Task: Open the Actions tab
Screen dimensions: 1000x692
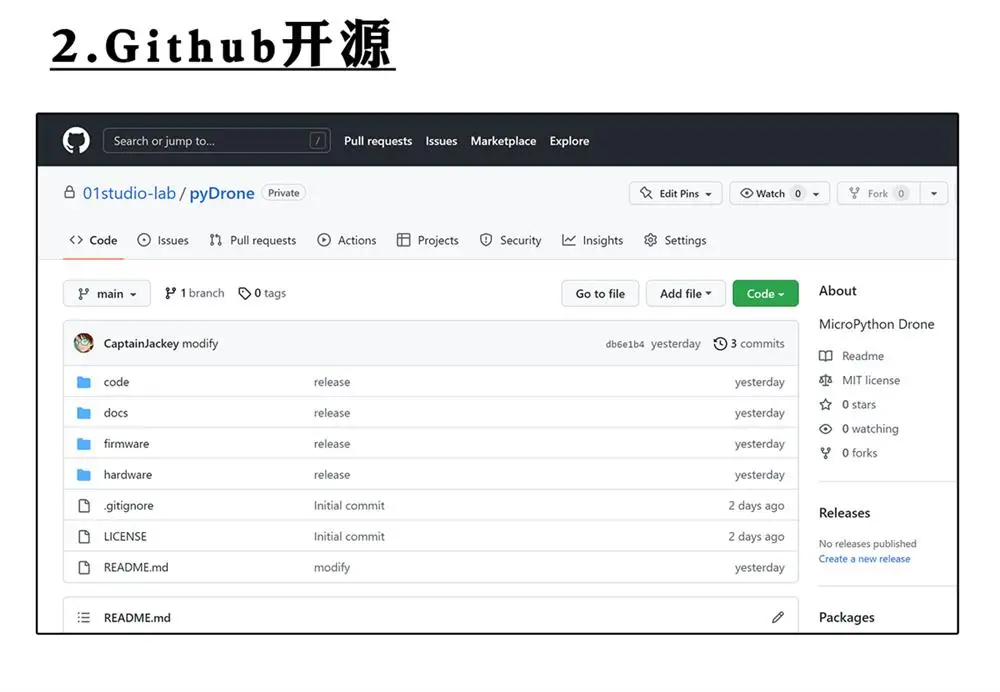Action: click(347, 240)
